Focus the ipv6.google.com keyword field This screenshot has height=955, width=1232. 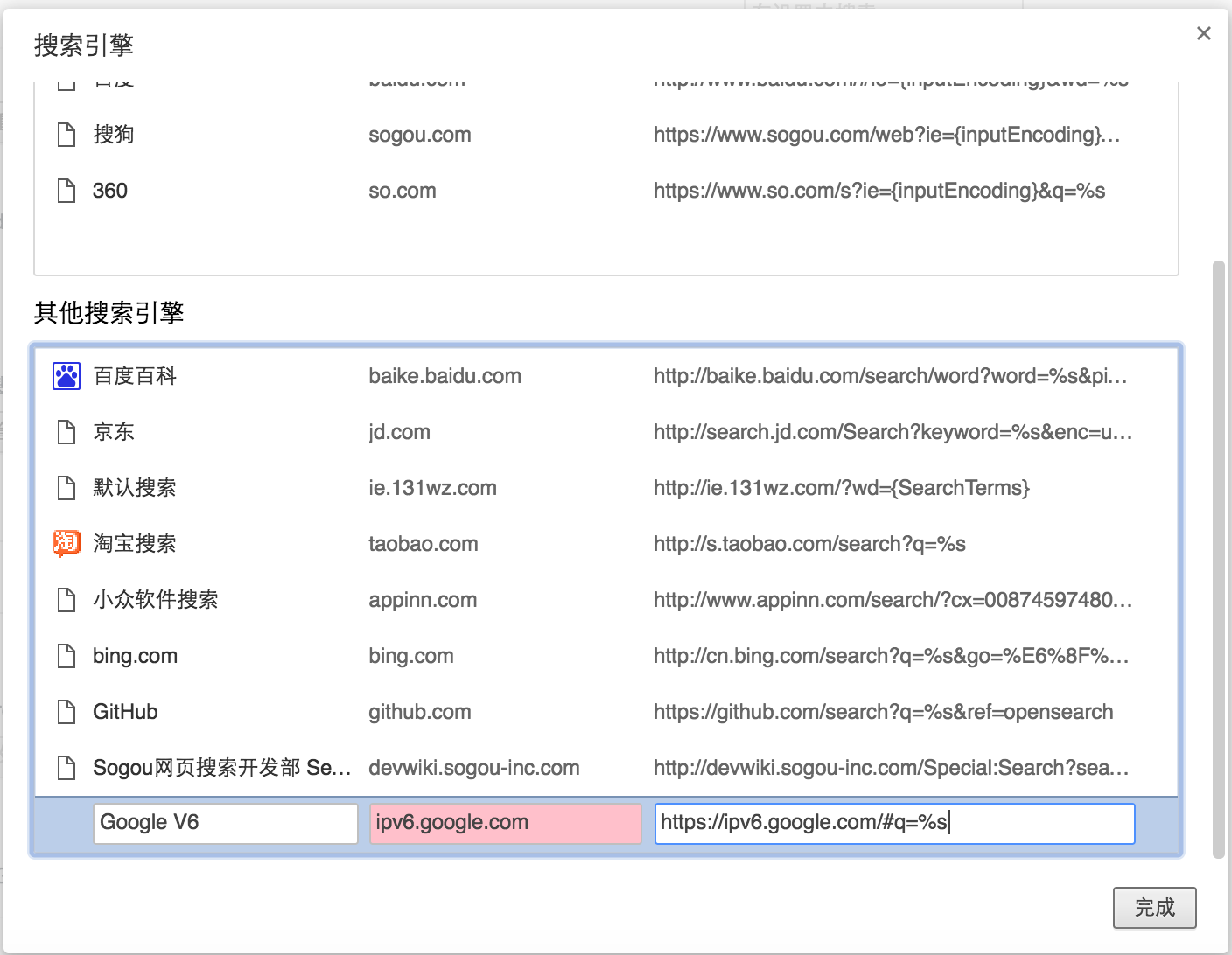[x=505, y=823]
